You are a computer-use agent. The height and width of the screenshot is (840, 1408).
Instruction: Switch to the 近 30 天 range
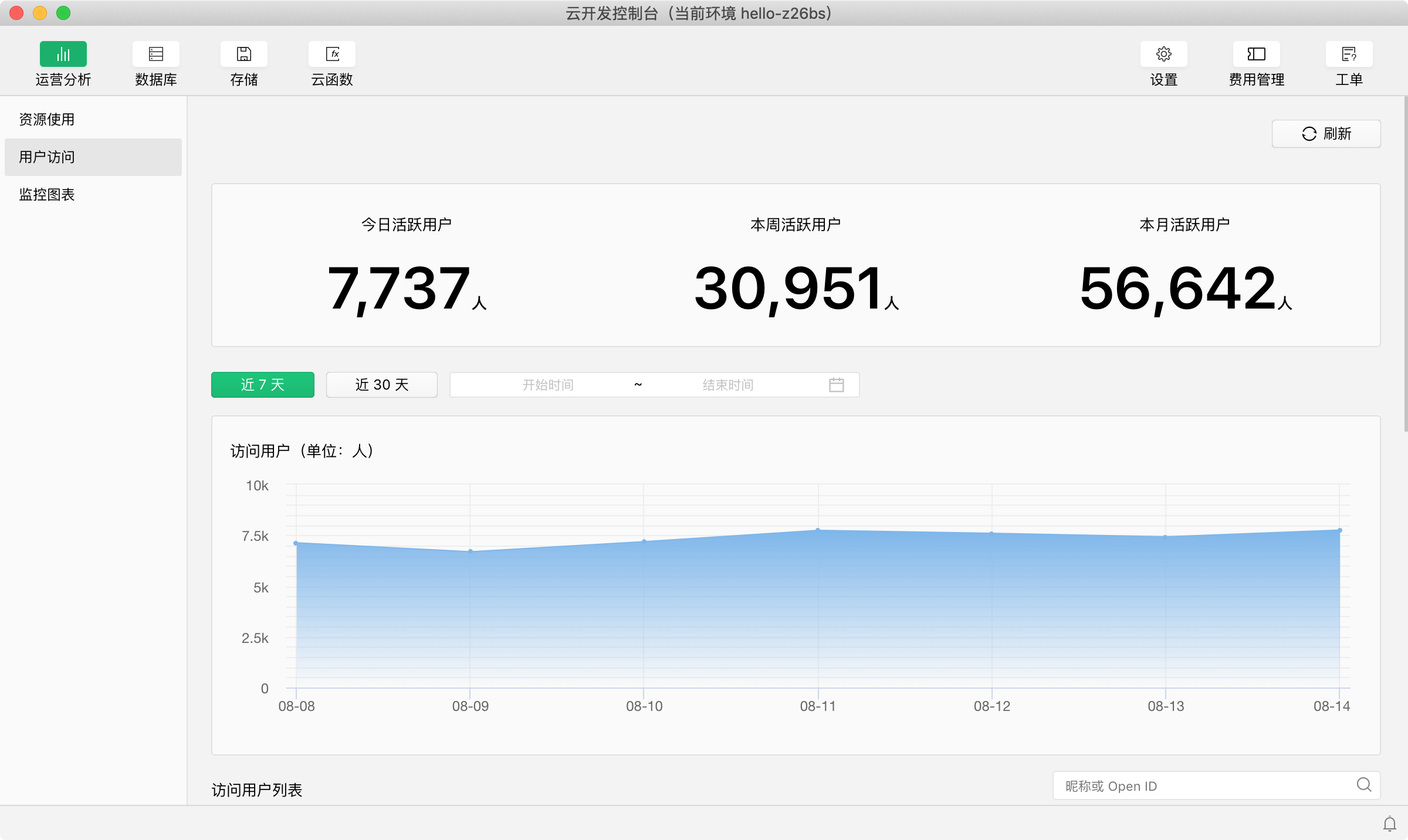382,385
